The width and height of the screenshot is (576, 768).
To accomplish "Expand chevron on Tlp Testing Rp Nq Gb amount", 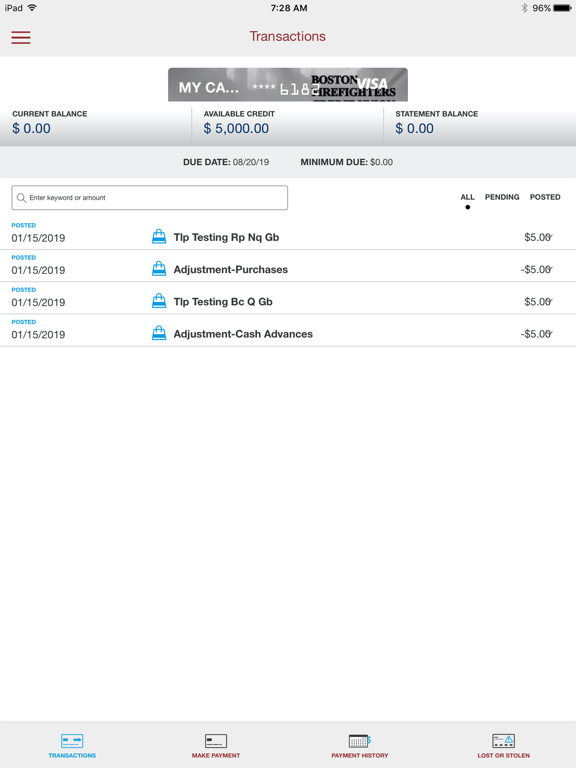I will point(550,238).
